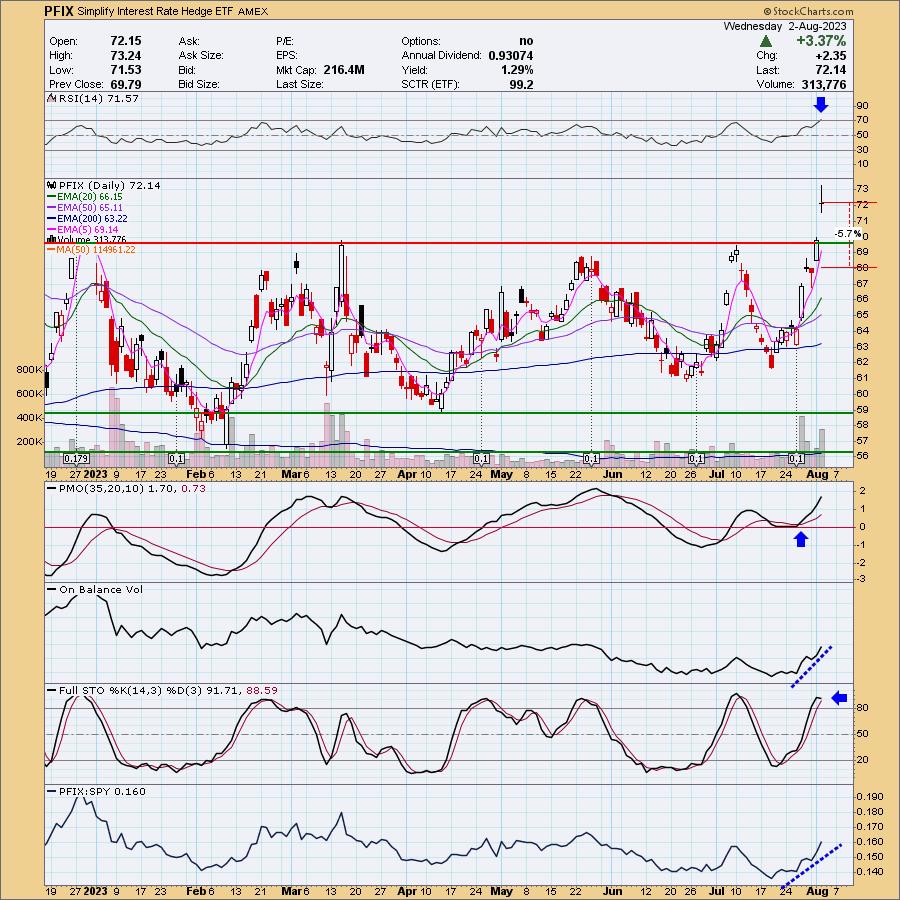The height and width of the screenshot is (900, 900).
Task: Click the Annual Dividend value 0.93074
Action: (511, 56)
